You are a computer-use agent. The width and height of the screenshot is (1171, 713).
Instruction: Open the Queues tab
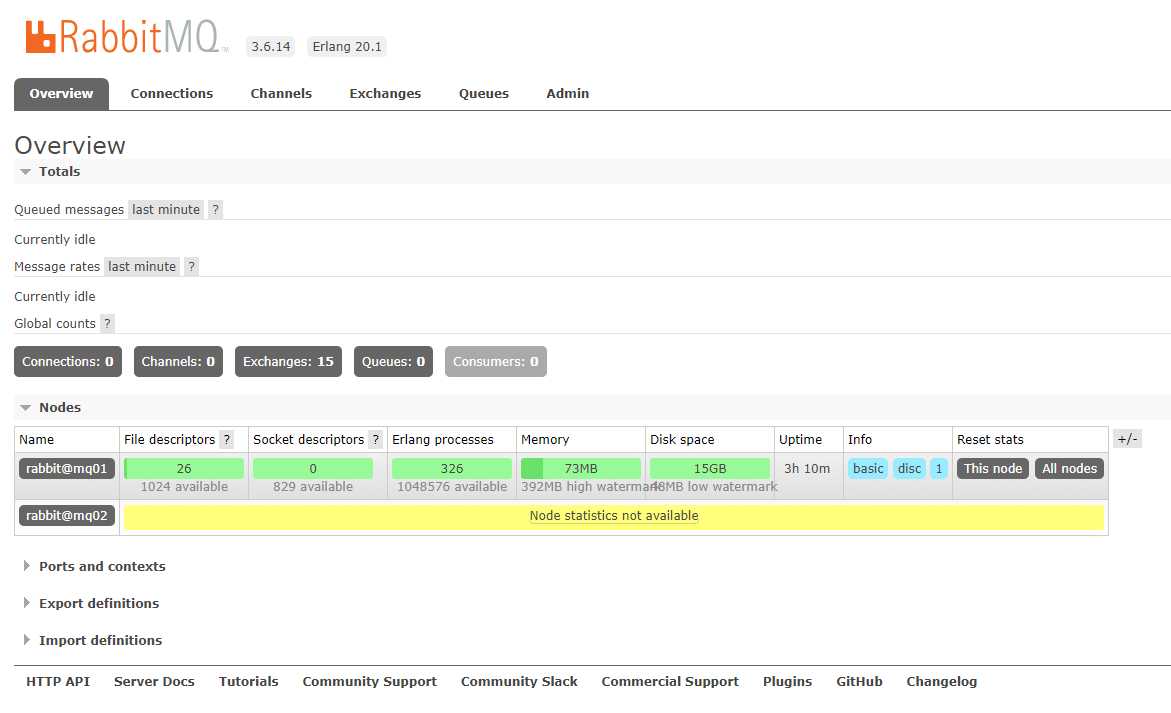[x=484, y=94]
